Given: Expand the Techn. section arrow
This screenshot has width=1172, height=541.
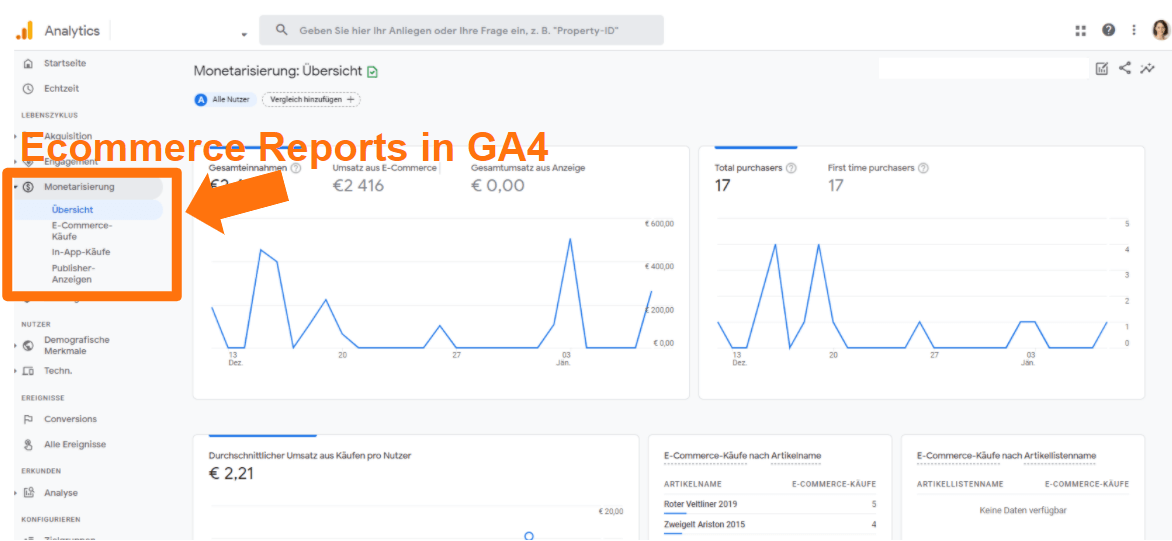Looking at the screenshot, I should pyautogui.click(x=16, y=371).
